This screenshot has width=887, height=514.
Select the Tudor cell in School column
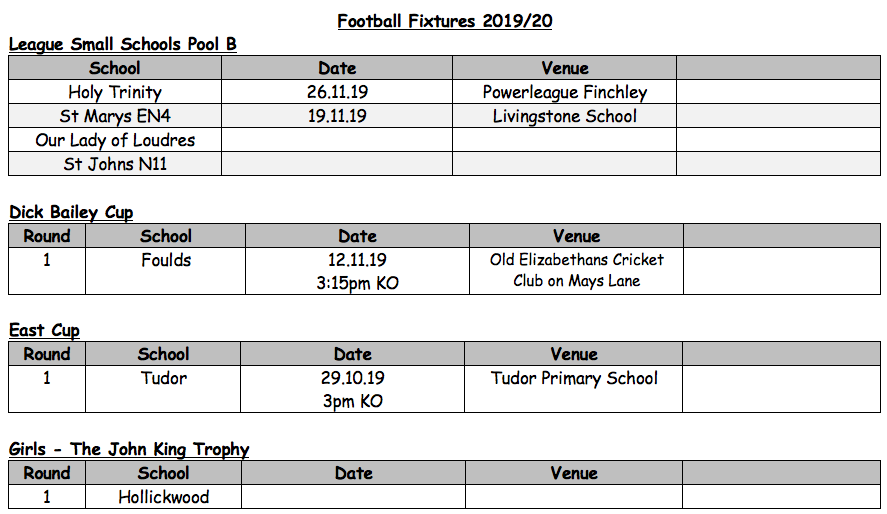tap(164, 378)
